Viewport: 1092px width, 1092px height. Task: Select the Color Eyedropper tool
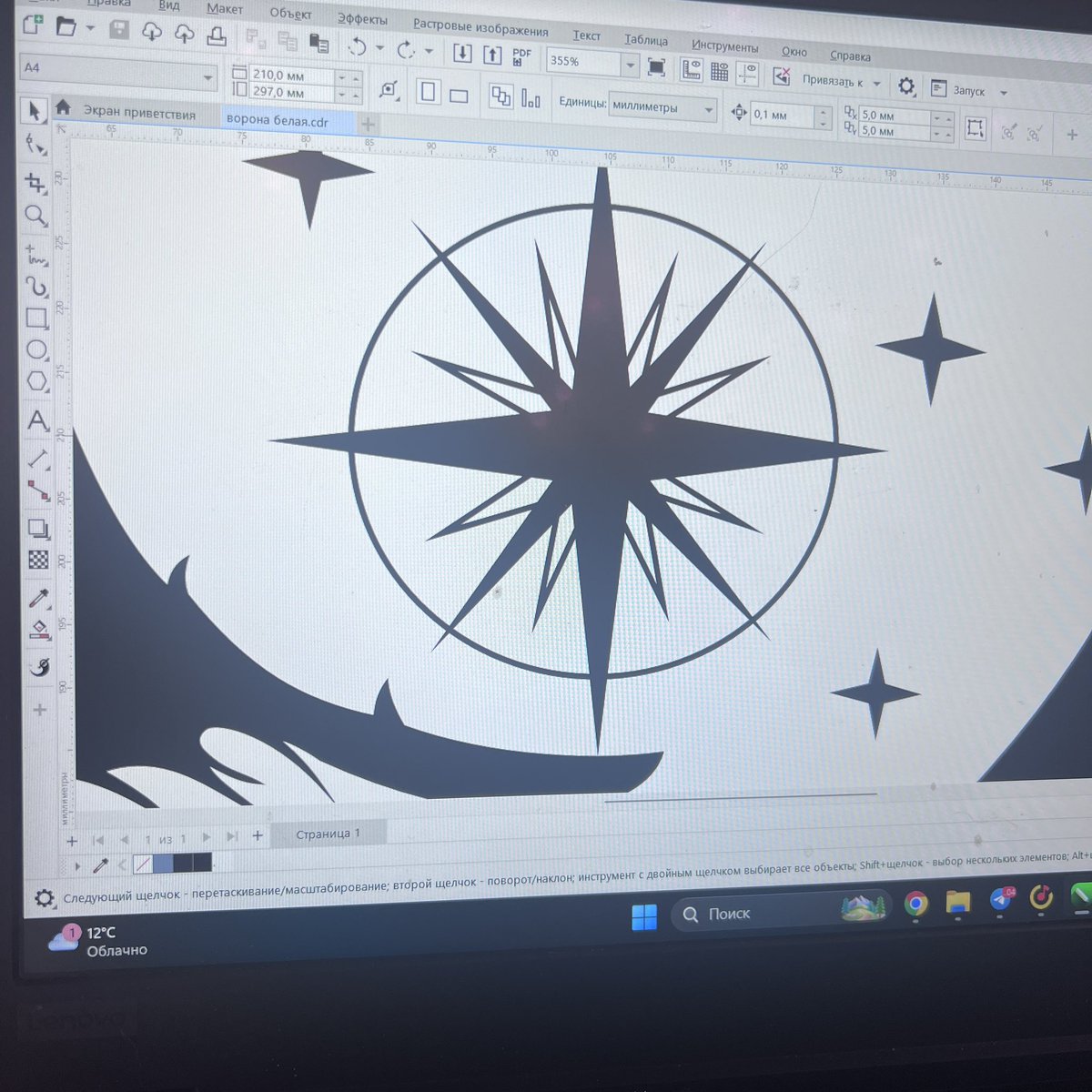pyautogui.click(x=39, y=597)
